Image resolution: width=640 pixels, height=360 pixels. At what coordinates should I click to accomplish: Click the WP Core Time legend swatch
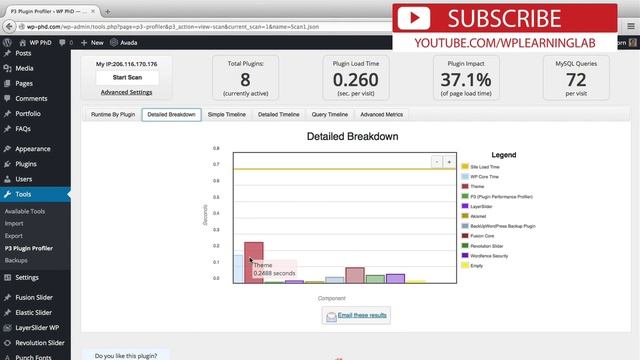(x=465, y=176)
